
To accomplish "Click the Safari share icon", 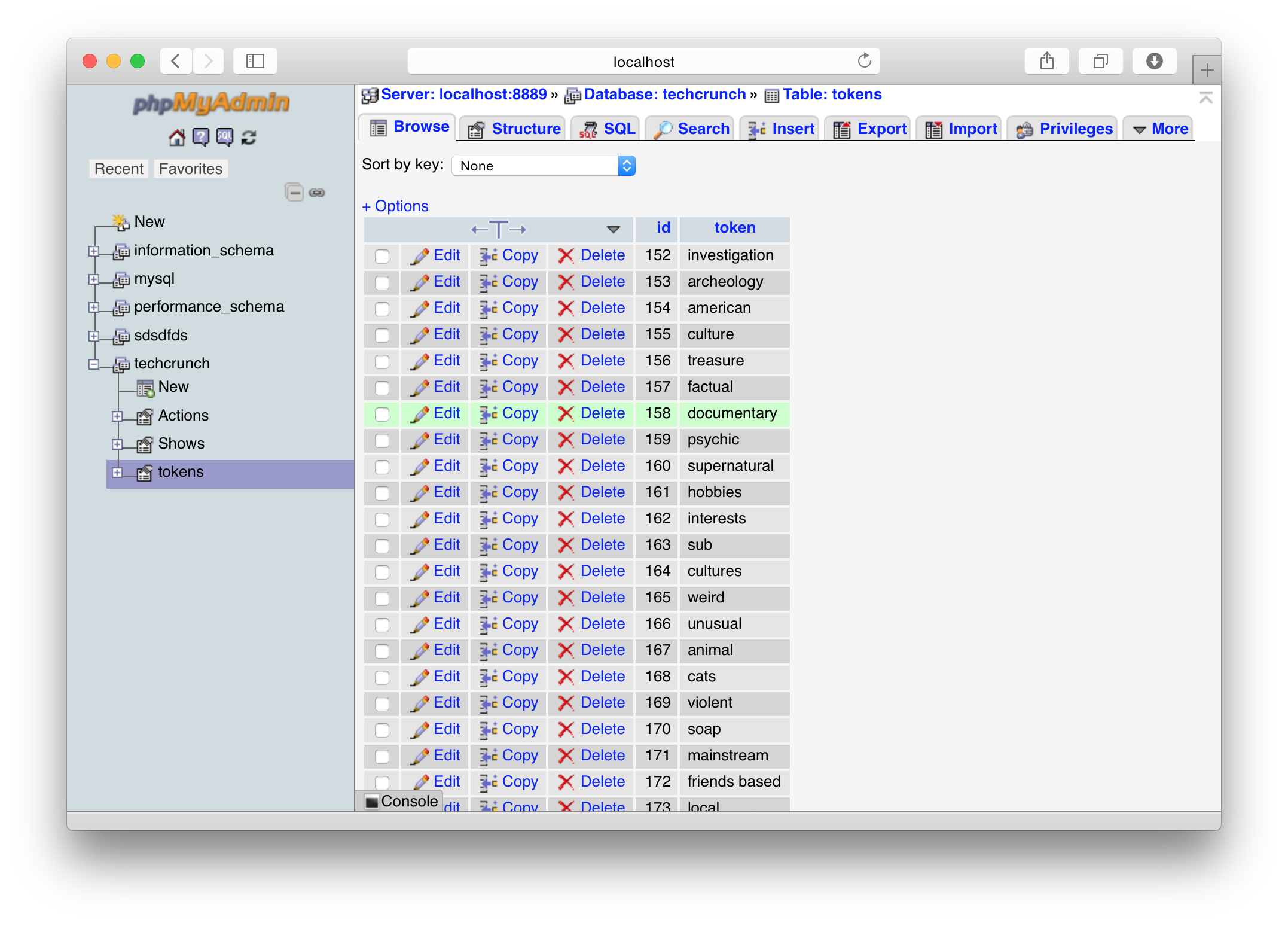I will (1046, 61).
